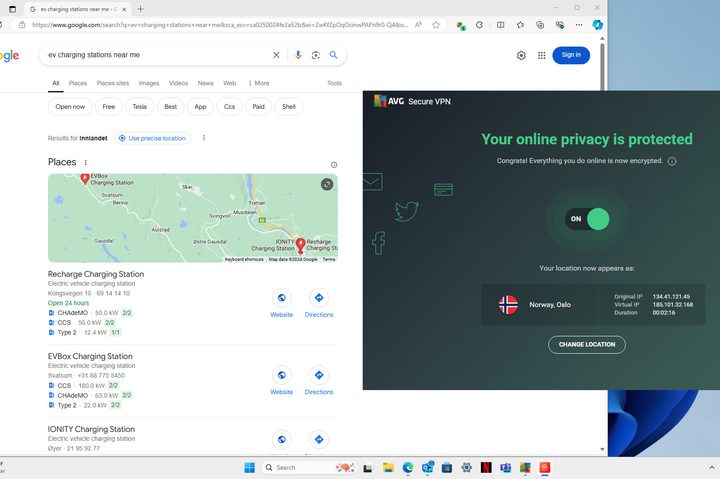This screenshot has width=720, height=479.
Task: Open the IONITY Charging Station result title
Action: point(91,429)
